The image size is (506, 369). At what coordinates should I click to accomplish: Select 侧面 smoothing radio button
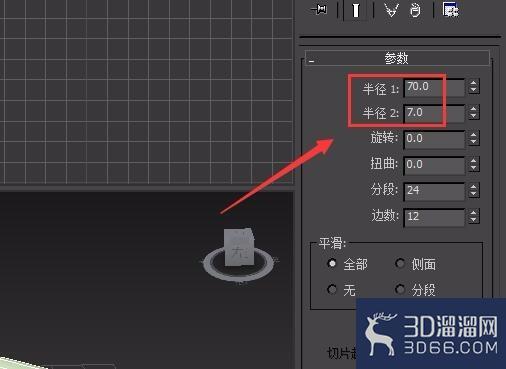400,264
